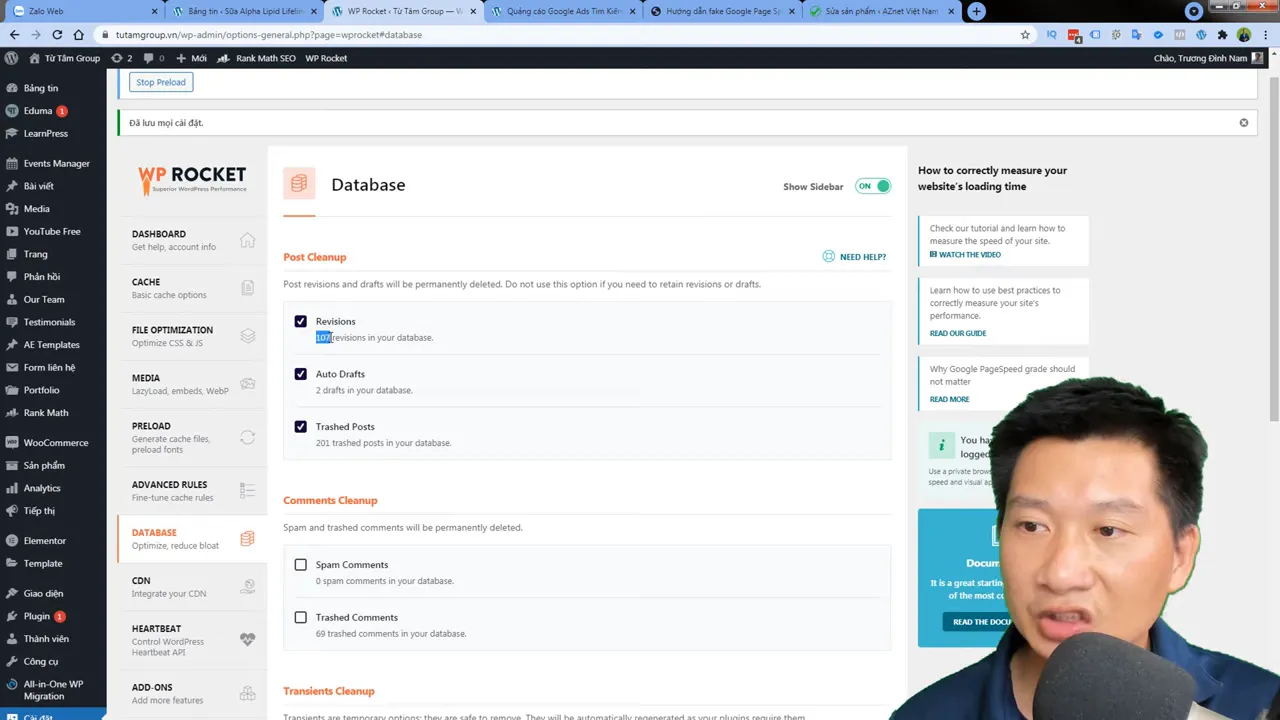1280x720 pixels.
Task: Reload the page in browser
Action: pyautogui.click(x=56, y=34)
